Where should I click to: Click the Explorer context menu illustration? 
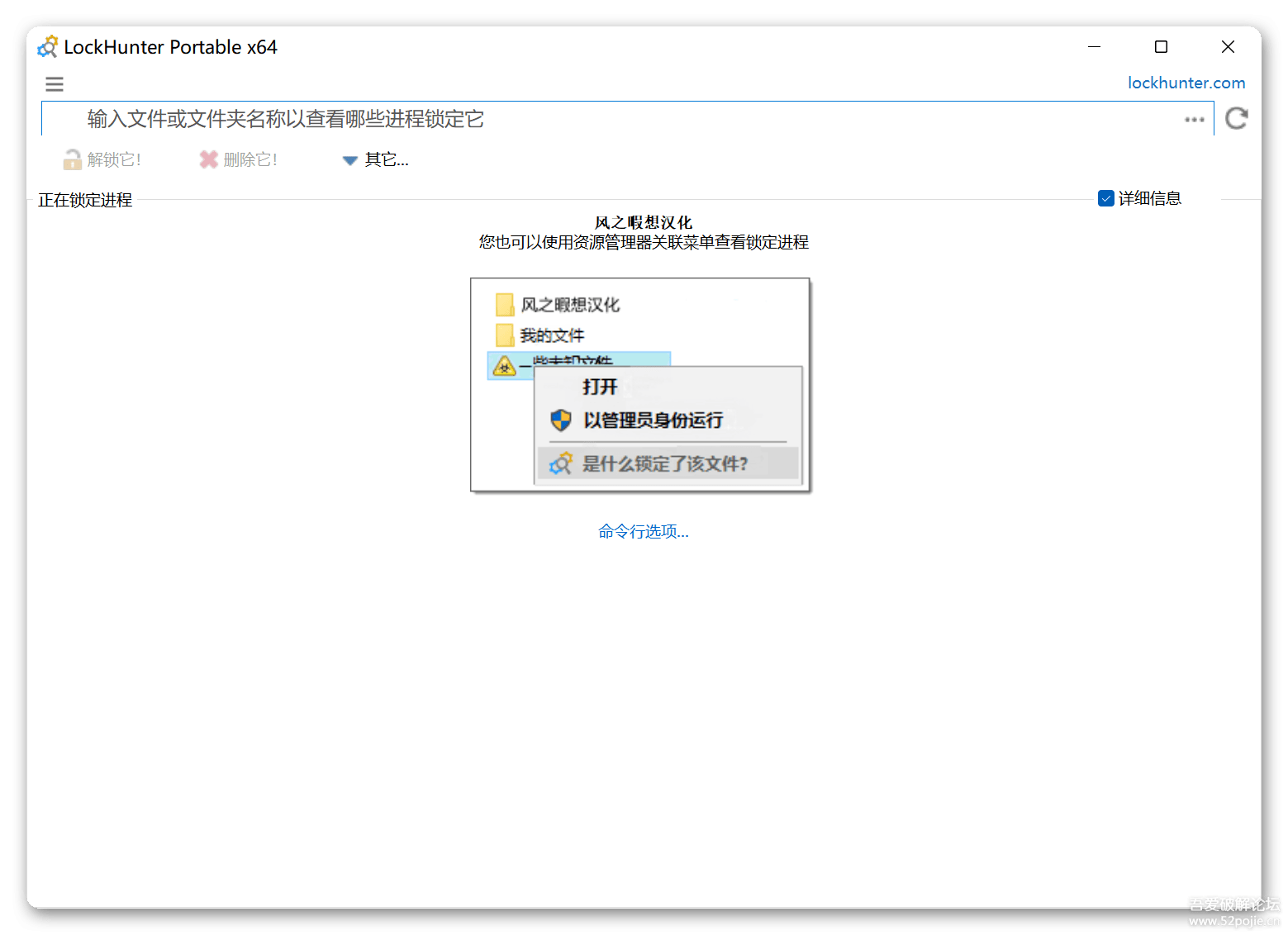[x=640, y=385]
